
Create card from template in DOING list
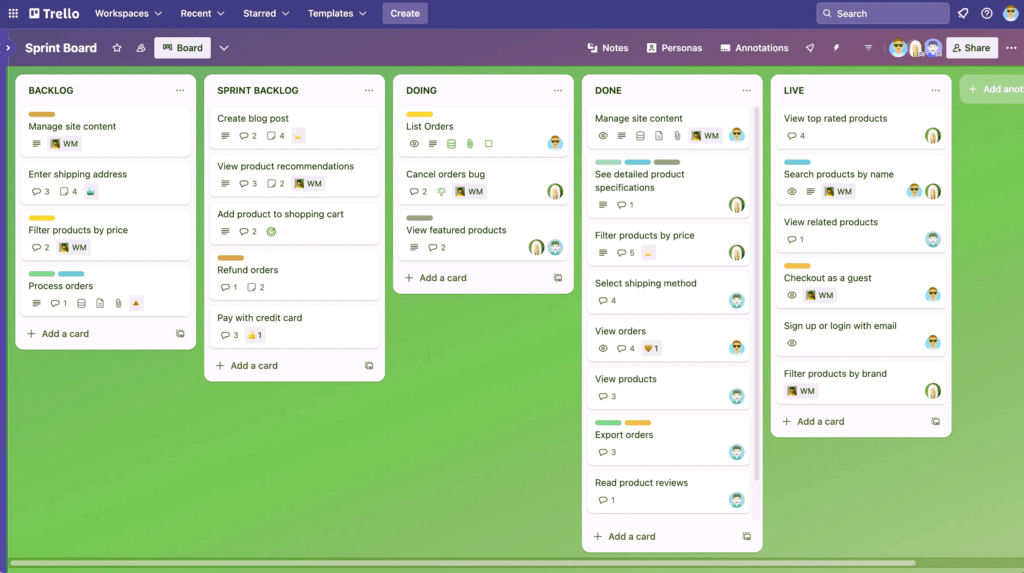click(558, 278)
